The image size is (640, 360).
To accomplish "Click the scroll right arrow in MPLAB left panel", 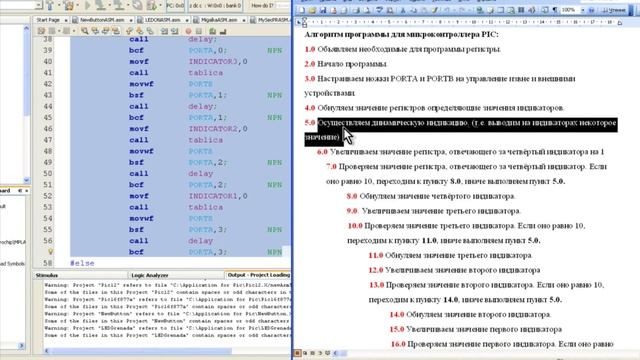I will tap(22, 345).
